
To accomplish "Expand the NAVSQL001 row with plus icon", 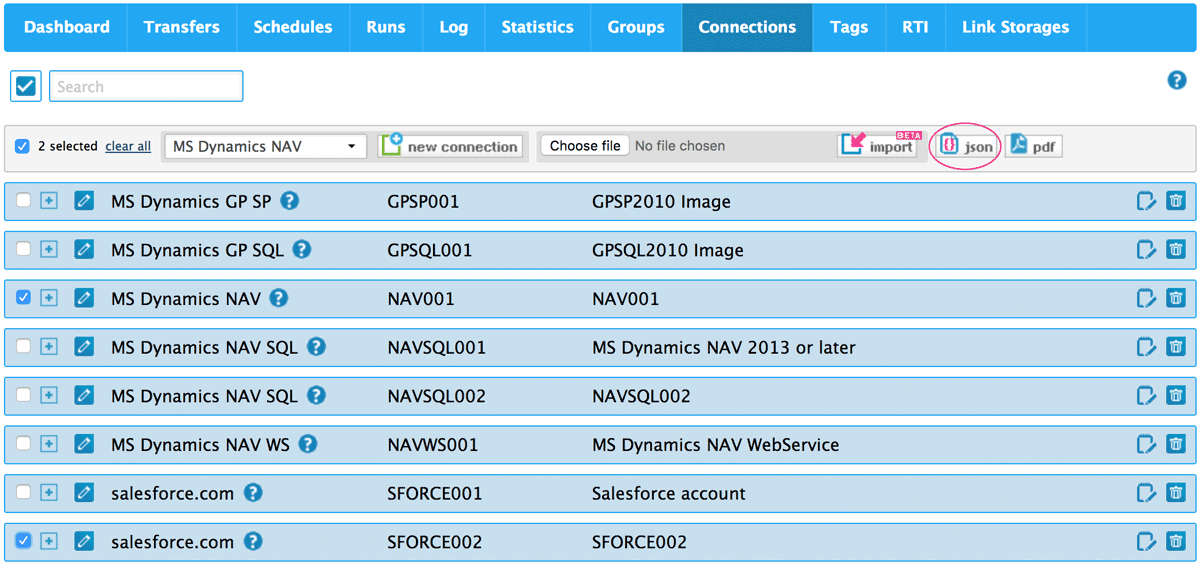I will click(48, 347).
